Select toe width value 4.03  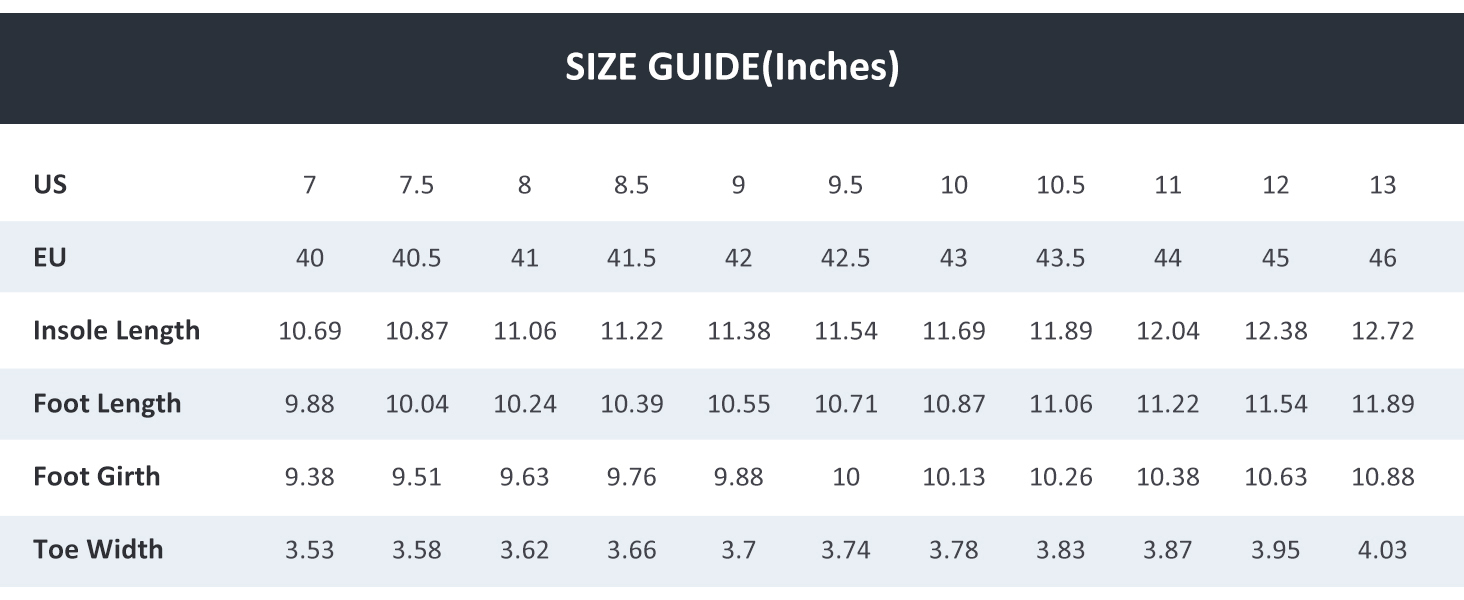[1382, 550]
